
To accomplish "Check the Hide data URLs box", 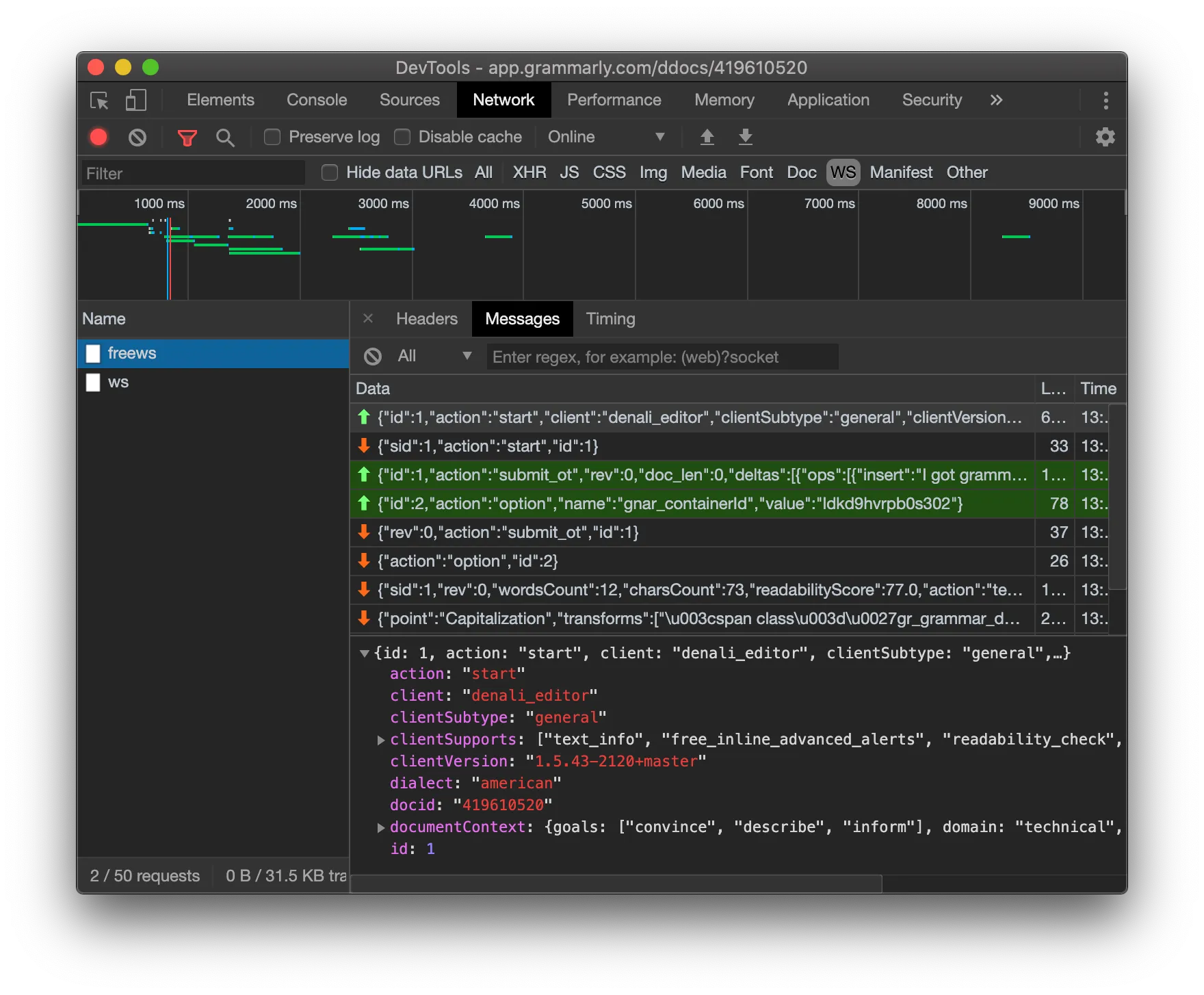I will point(330,173).
